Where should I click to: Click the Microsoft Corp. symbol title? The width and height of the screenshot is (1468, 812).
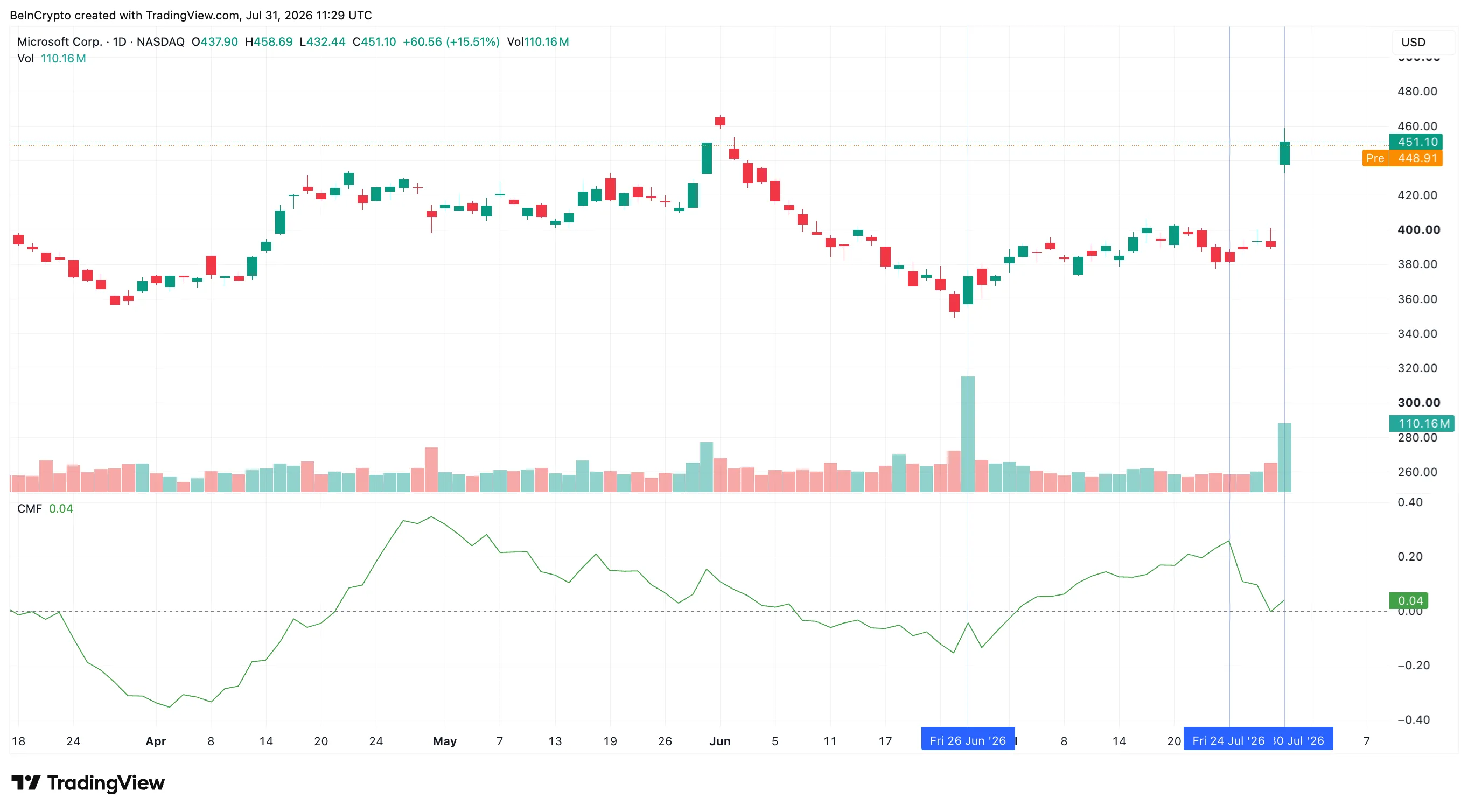click(59, 41)
